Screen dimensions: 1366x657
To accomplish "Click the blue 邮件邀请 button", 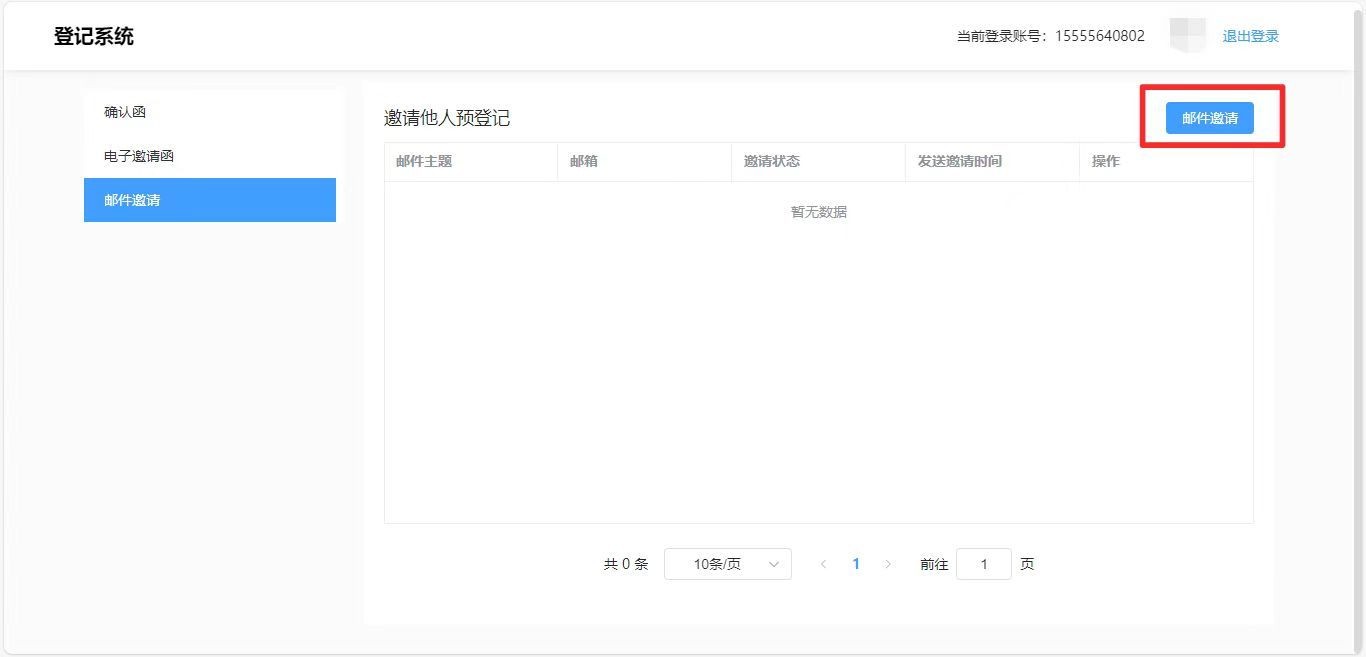I will pyautogui.click(x=1209, y=118).
